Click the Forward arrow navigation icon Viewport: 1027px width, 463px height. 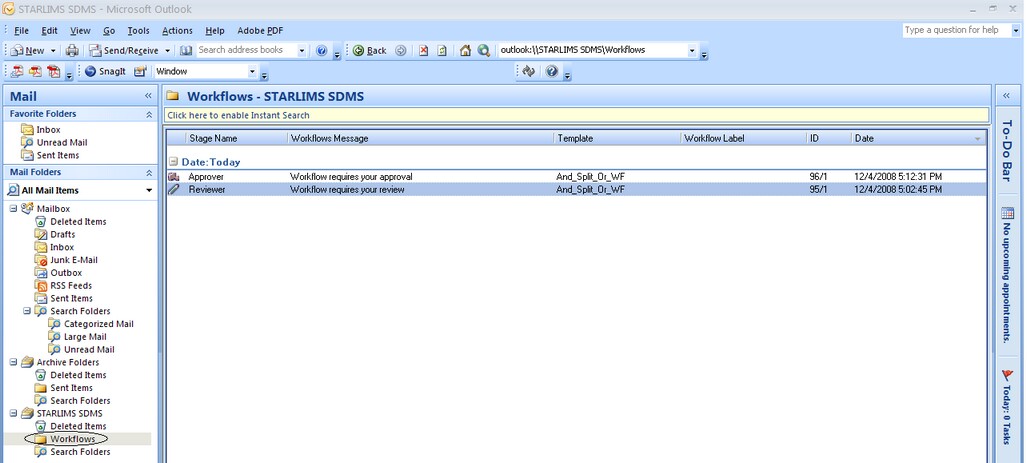click(401, 50)
